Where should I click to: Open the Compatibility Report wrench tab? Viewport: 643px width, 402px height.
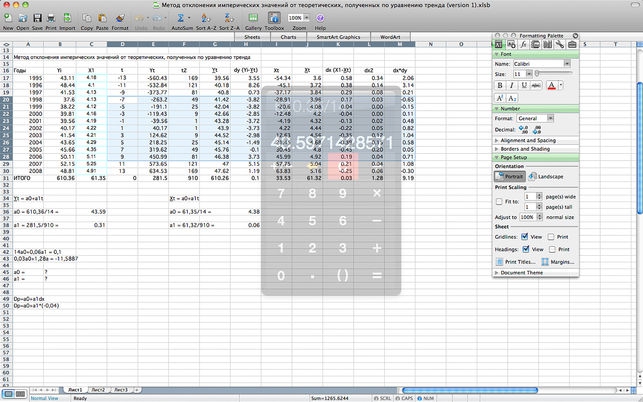[559, 45]
